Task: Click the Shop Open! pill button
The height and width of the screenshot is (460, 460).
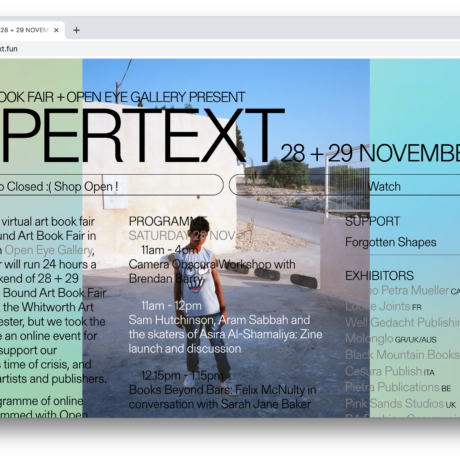Action: tap(111, 185)
